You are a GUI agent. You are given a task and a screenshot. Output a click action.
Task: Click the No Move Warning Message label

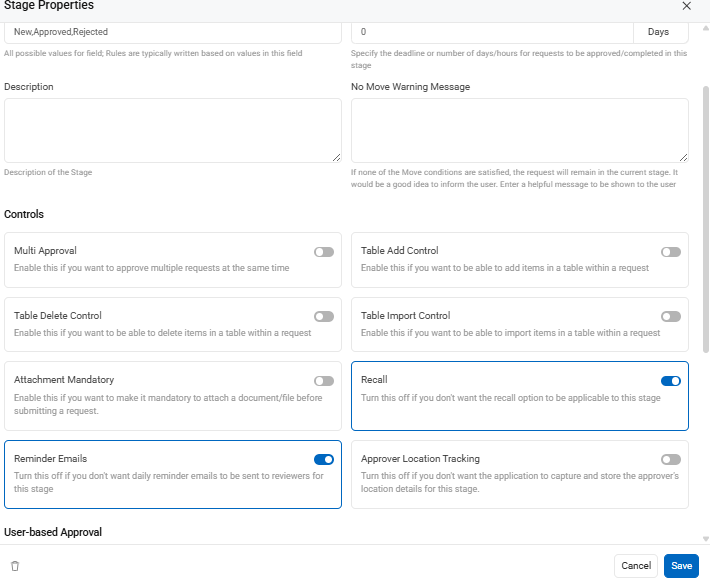[410, 86]
